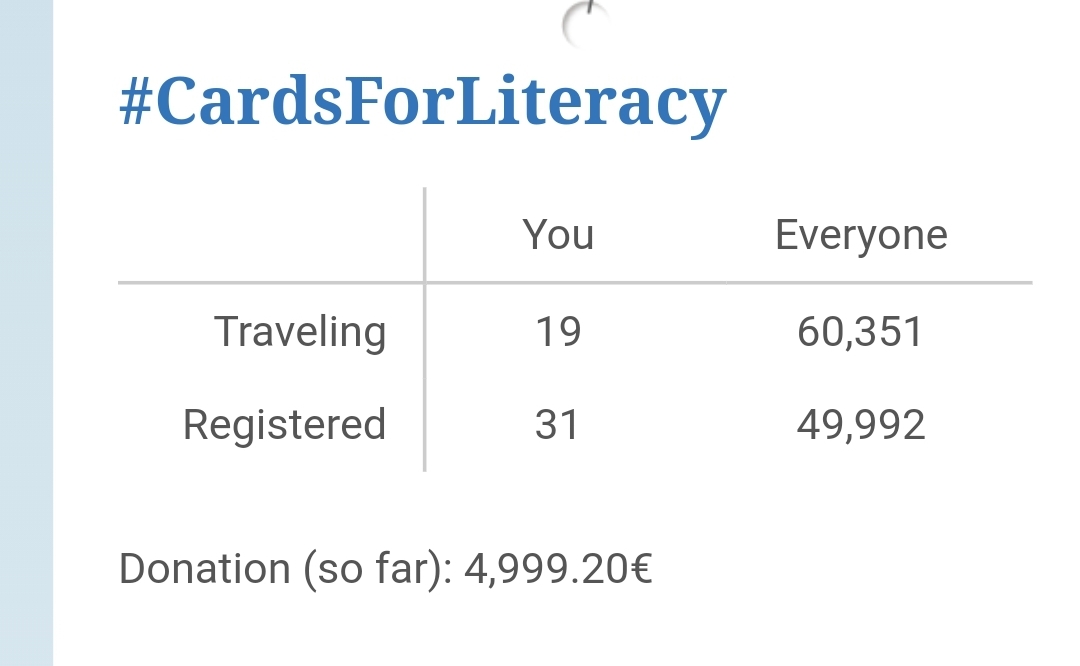Click the empty top-left table header cell
Screen dimensions: 1080x666
coord(270,235)
